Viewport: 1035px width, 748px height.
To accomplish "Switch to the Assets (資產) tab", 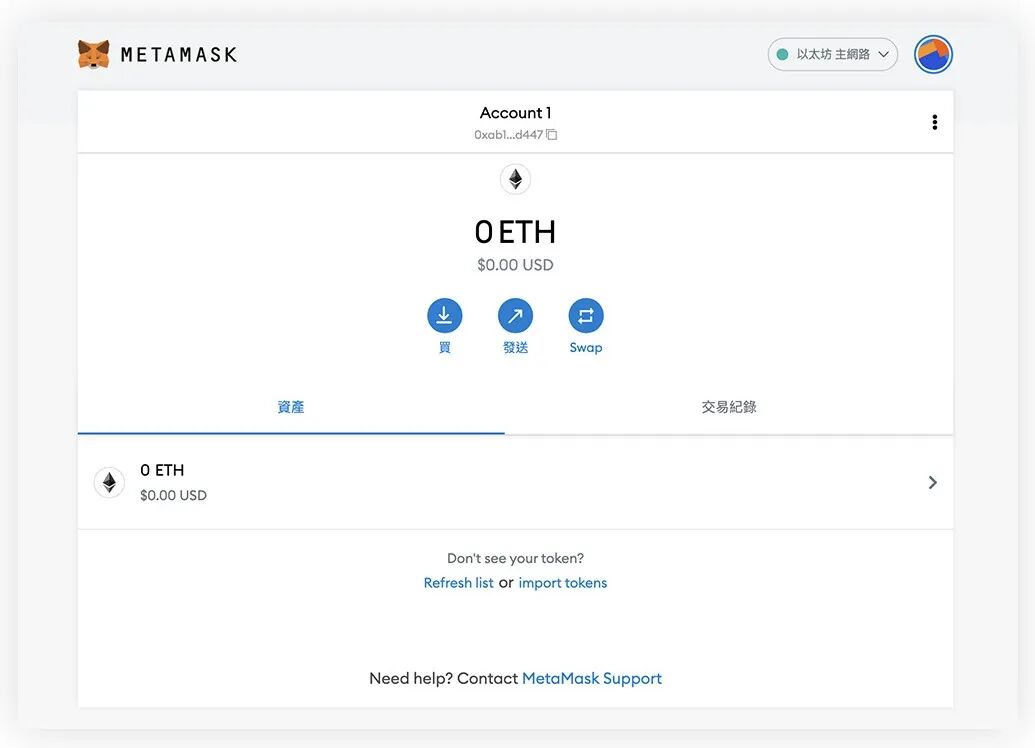I will click(x=291, y=407).
